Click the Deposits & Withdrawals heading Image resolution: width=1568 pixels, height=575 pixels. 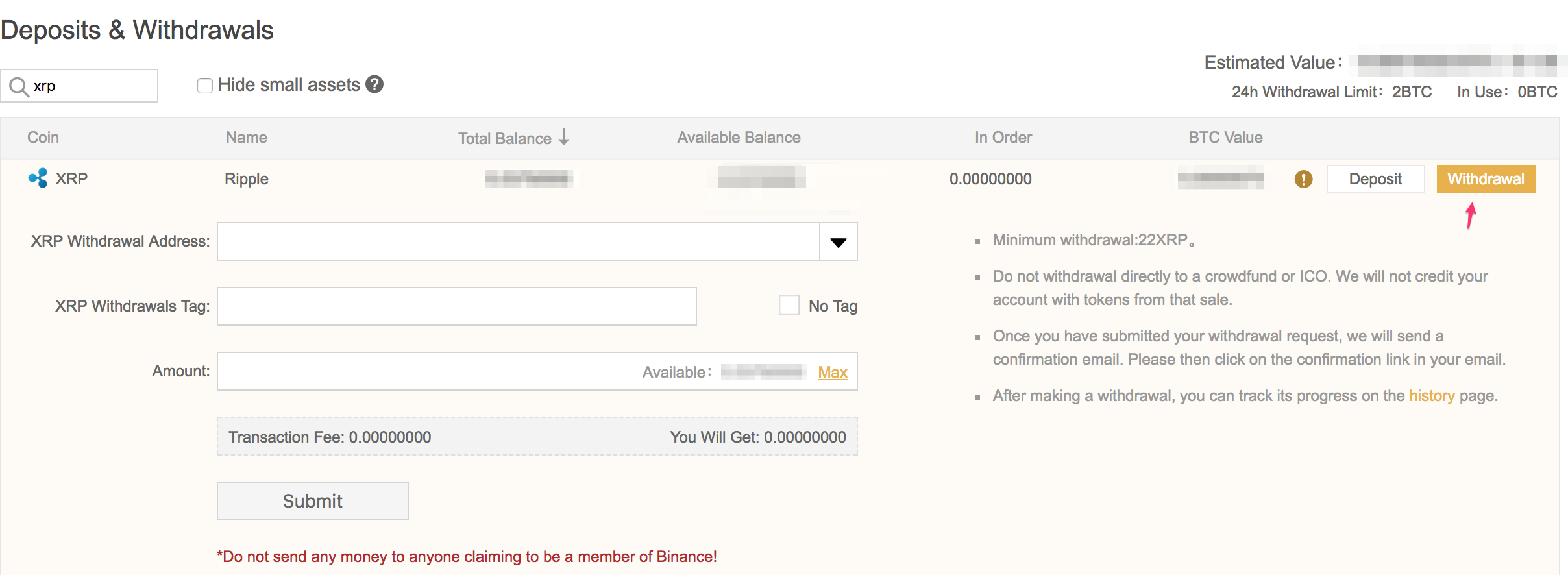tap(137, 30)
